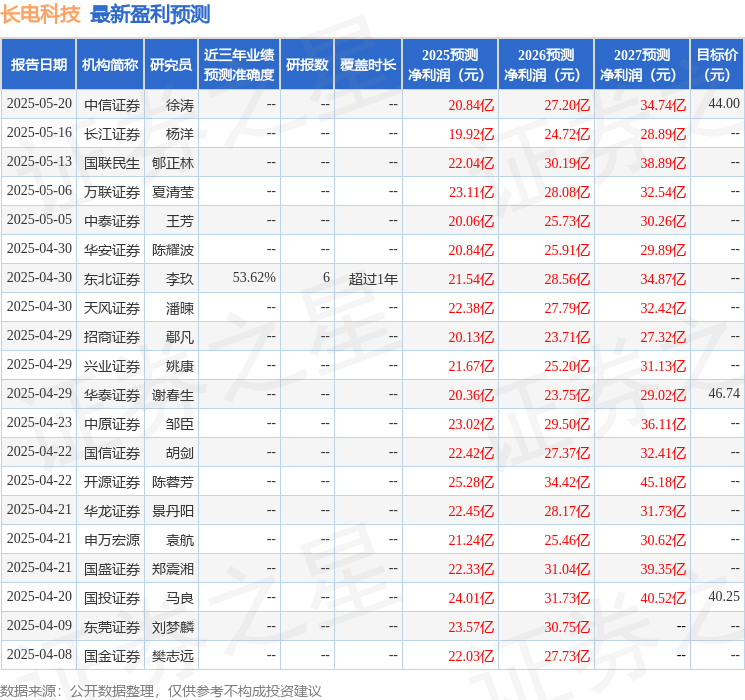Click analyst name 景丹阳
Screen dimensions: 745x700
click(x=173, y=511)
